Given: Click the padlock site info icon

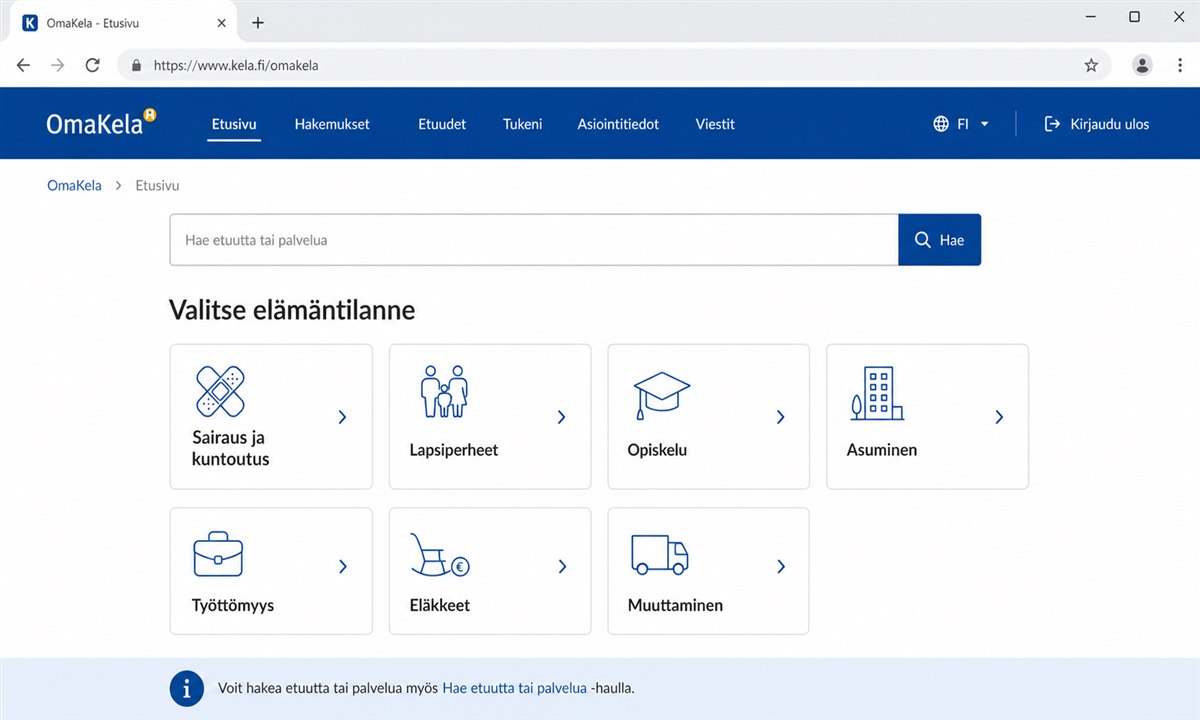Looking at the screenshot, I should click(137, 65).
